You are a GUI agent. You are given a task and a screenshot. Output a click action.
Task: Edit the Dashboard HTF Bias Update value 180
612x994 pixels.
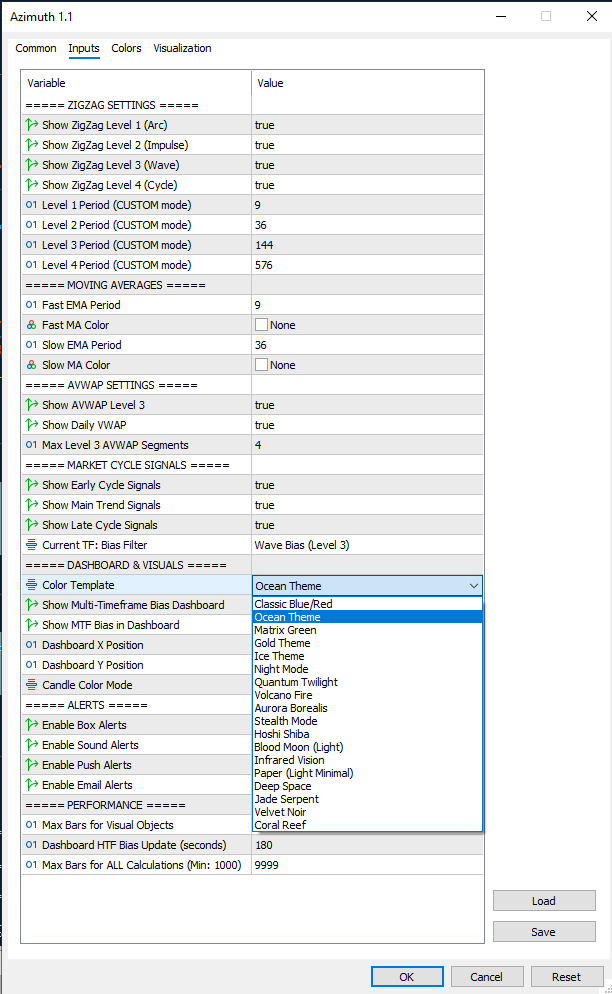(x=367, y=845)
